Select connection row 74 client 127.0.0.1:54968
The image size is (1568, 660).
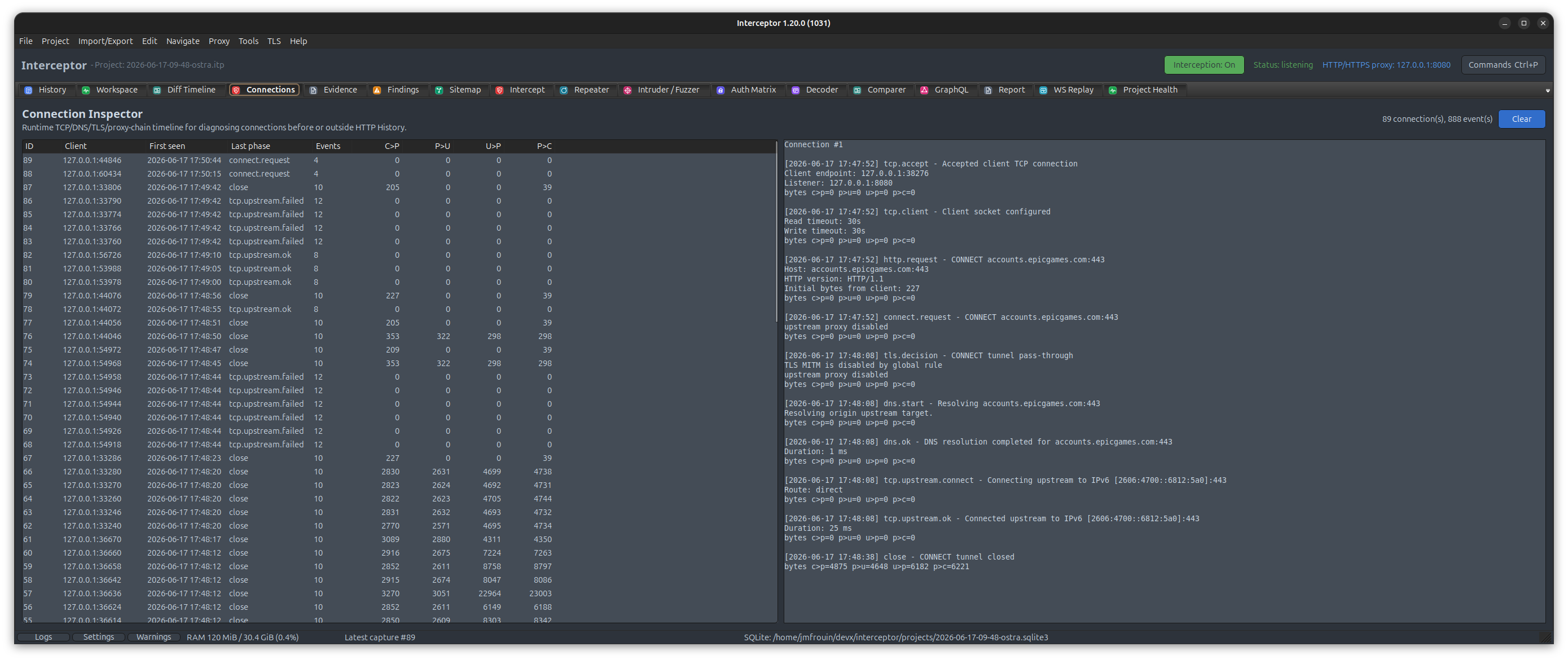click(399, 363)
